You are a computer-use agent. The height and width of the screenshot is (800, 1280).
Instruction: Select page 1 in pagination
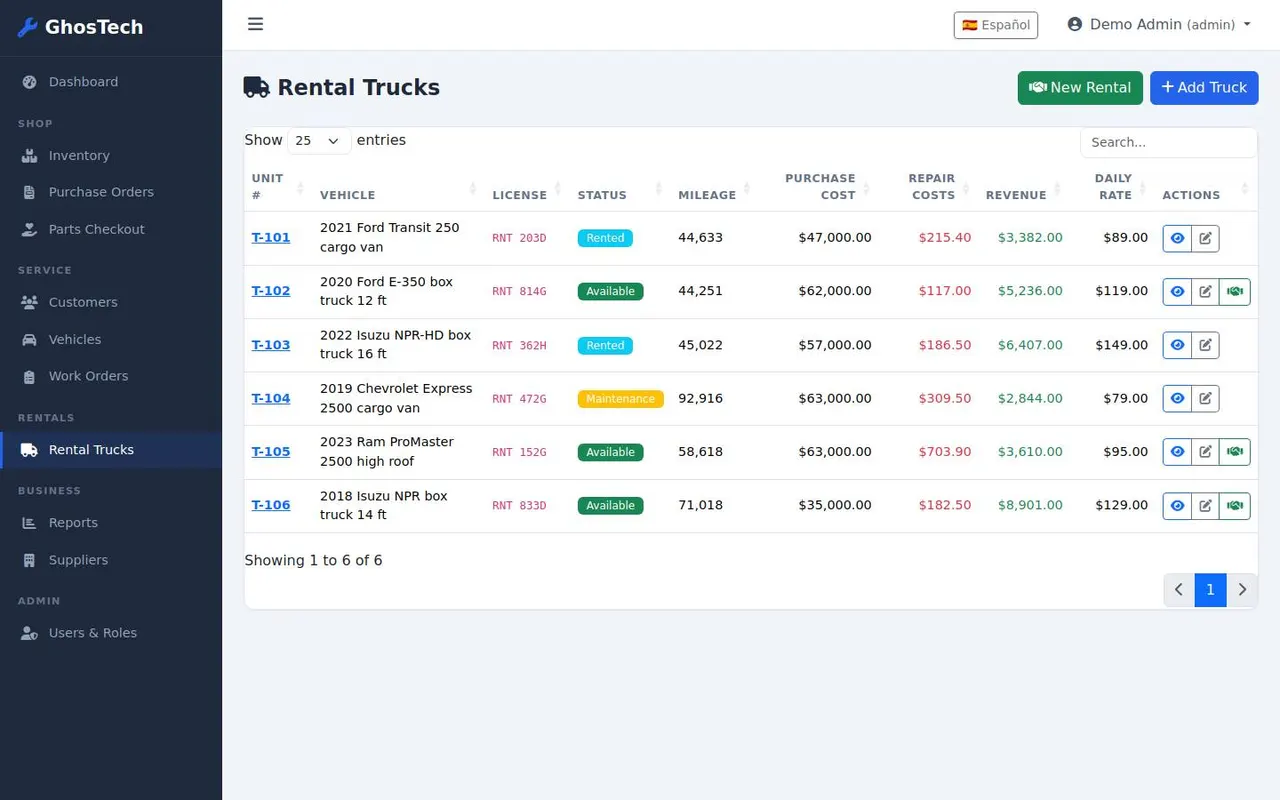1210,590
